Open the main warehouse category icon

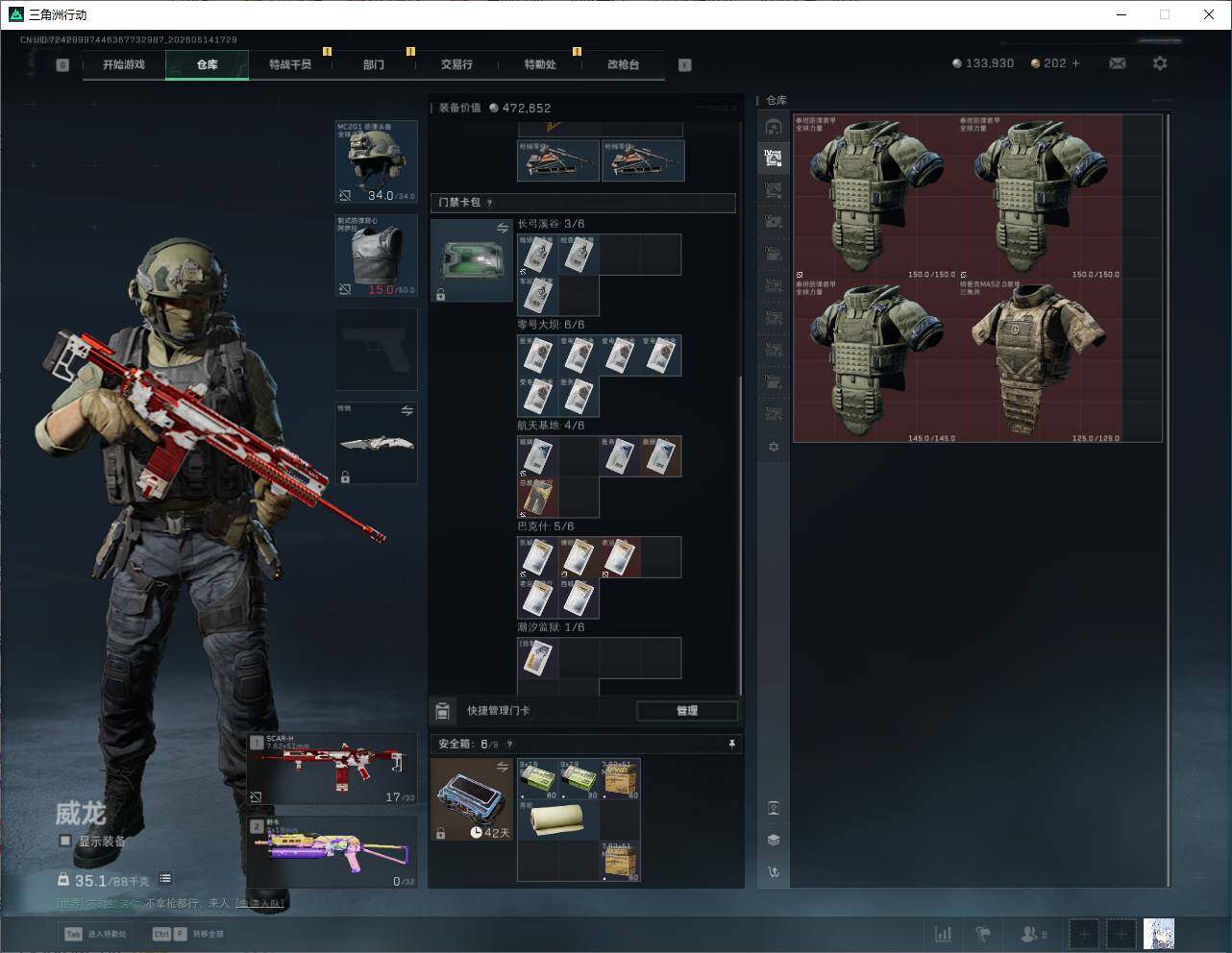tap(774, 127)
